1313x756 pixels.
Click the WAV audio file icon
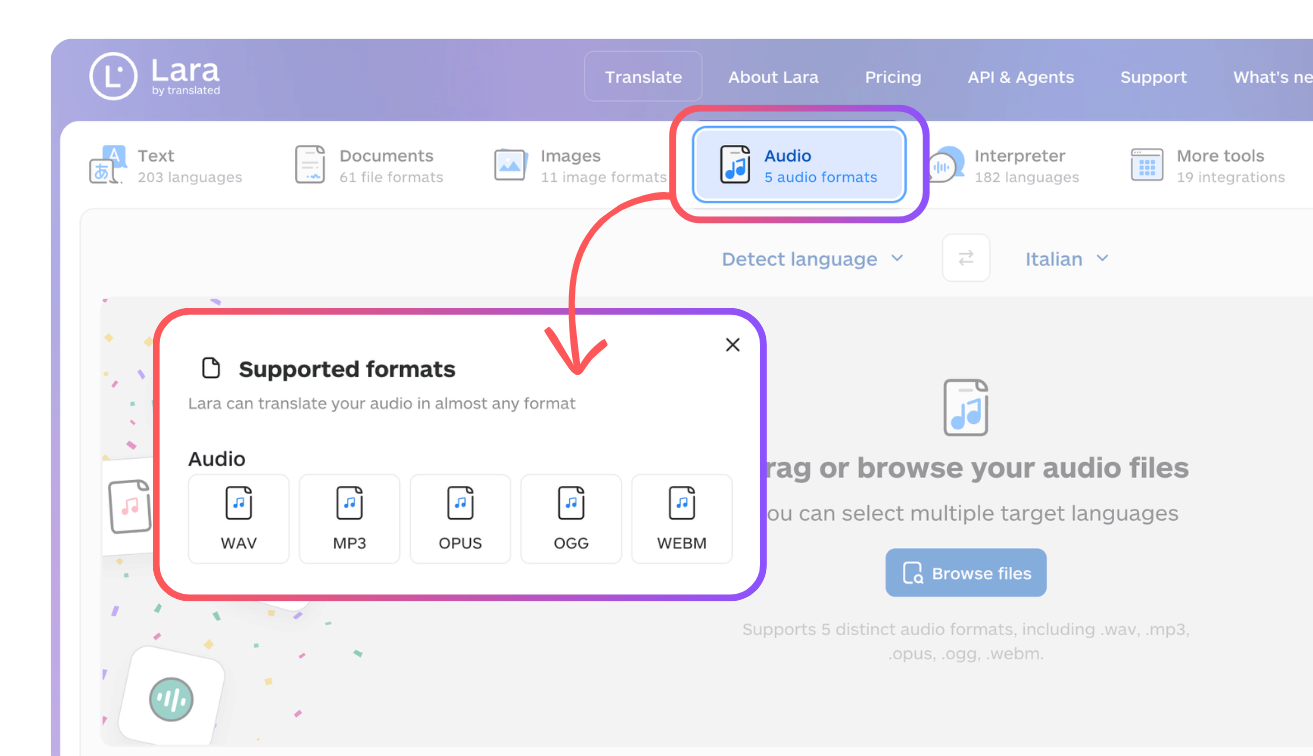pyautogui.click(x=239, y=503)
